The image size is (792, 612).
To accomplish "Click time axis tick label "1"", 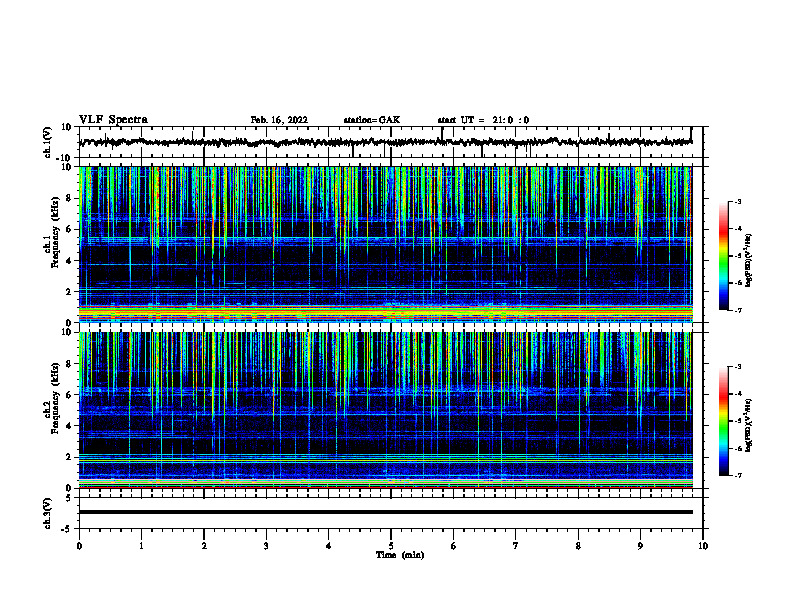I will pyautogui.click(x=141, y=546).
